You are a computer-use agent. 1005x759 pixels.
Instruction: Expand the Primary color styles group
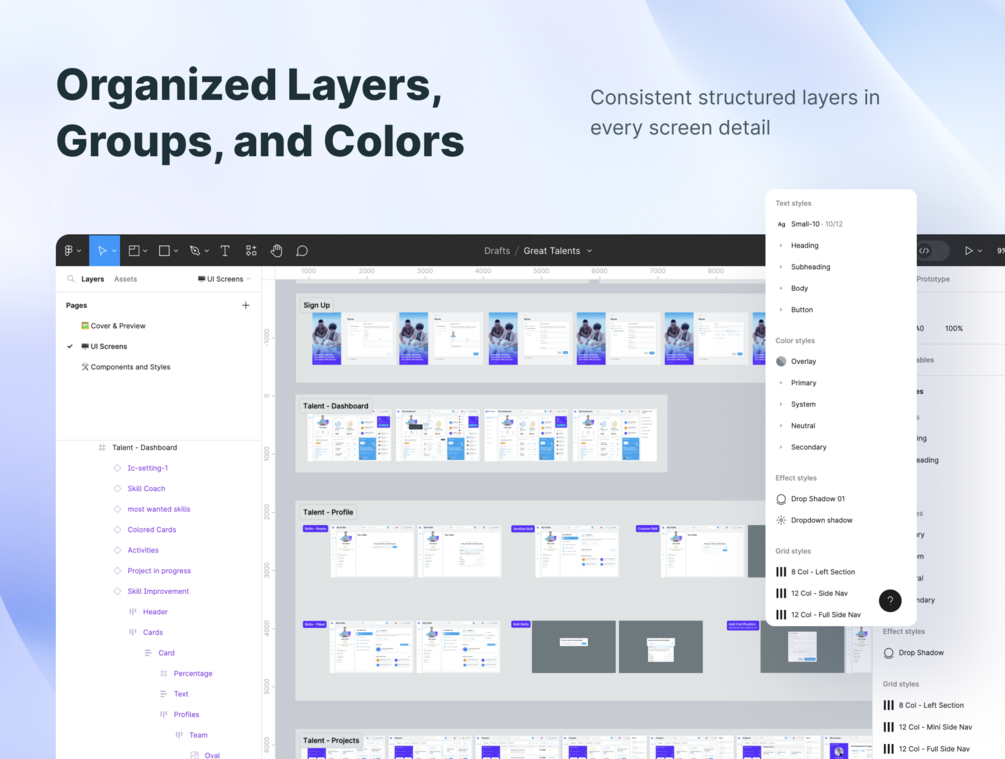coord(781,383)
